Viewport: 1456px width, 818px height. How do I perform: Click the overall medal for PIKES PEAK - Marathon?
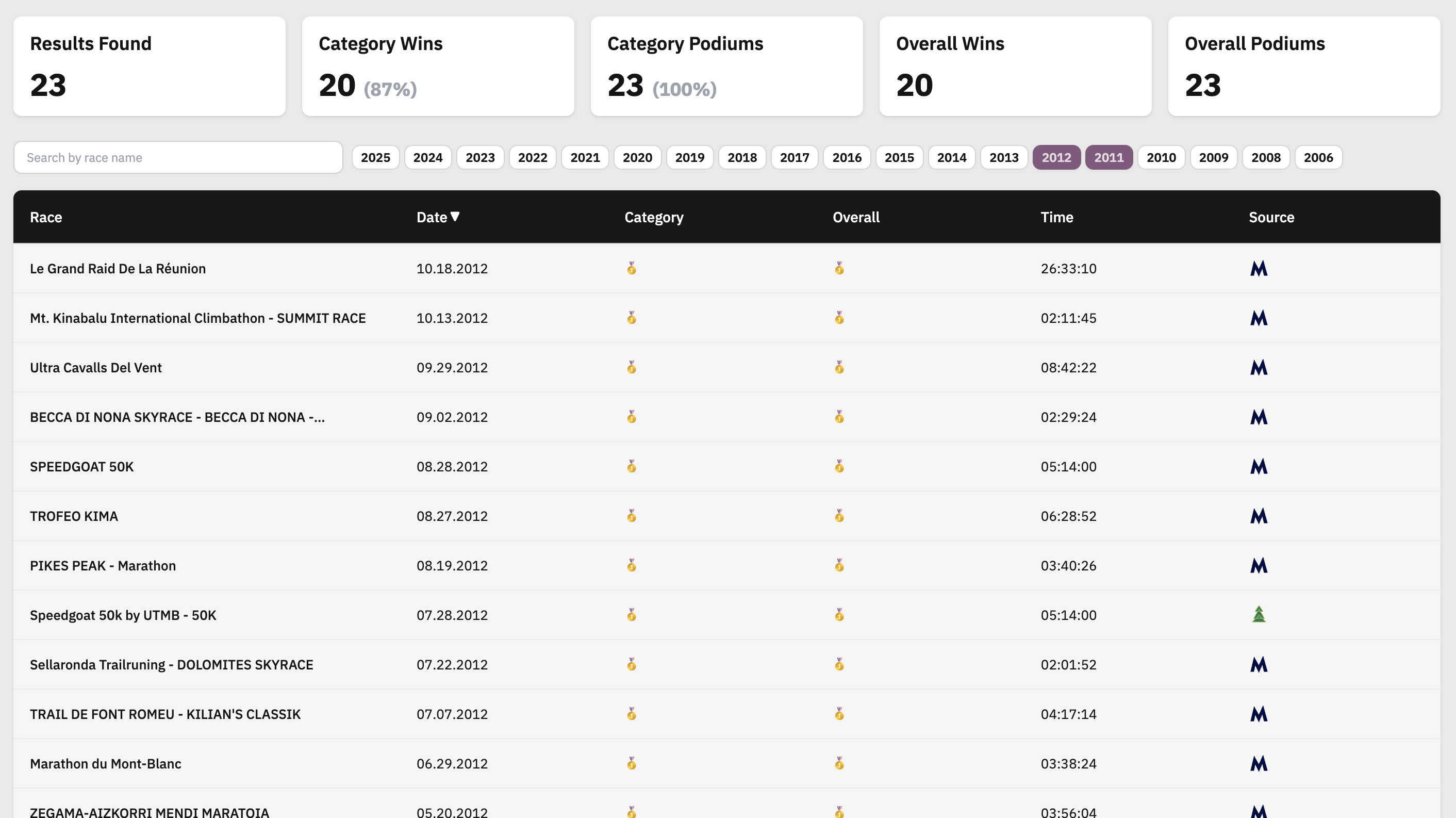(x=839, y=565)
